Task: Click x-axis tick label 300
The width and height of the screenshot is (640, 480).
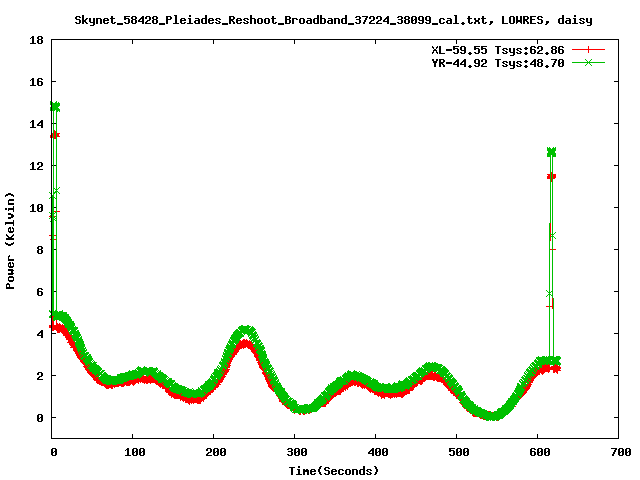Action: click(x=296, y=452)
